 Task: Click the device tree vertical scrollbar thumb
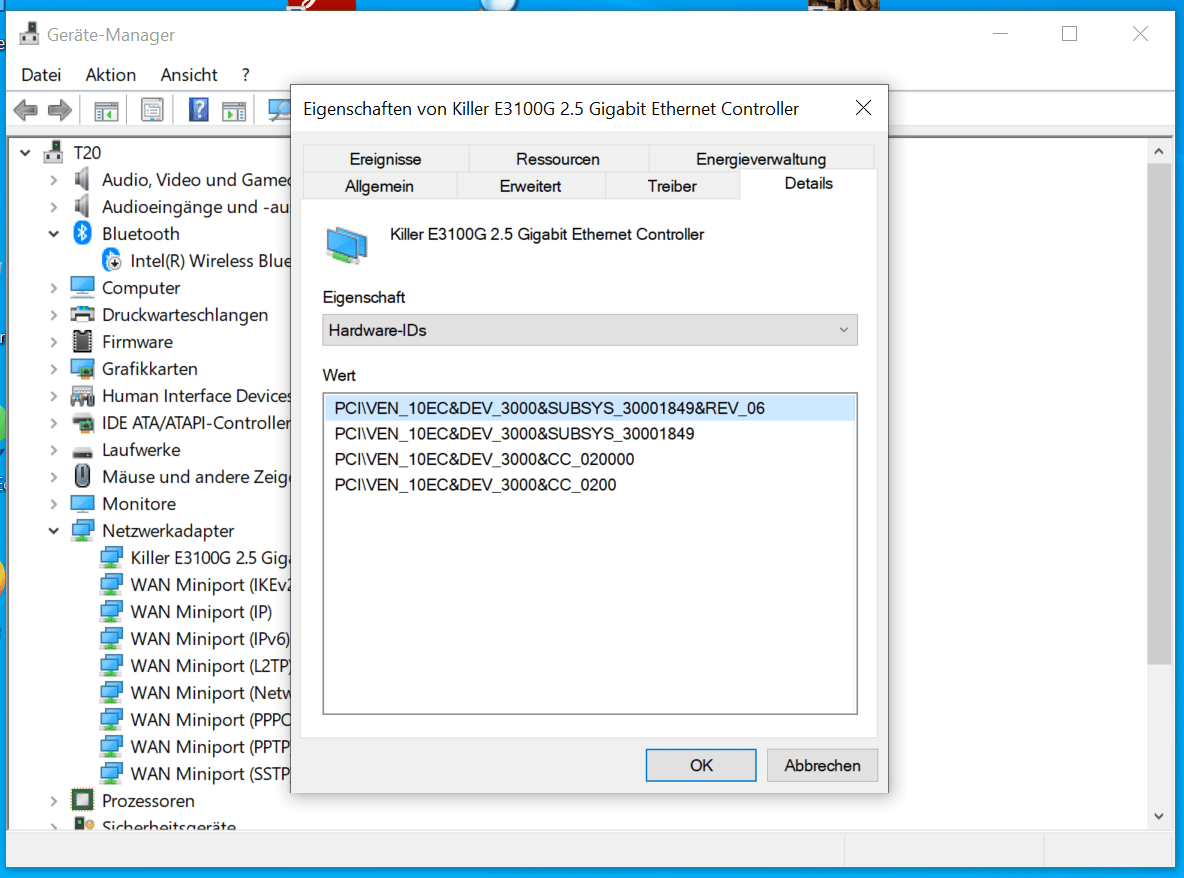point(1158,414)
